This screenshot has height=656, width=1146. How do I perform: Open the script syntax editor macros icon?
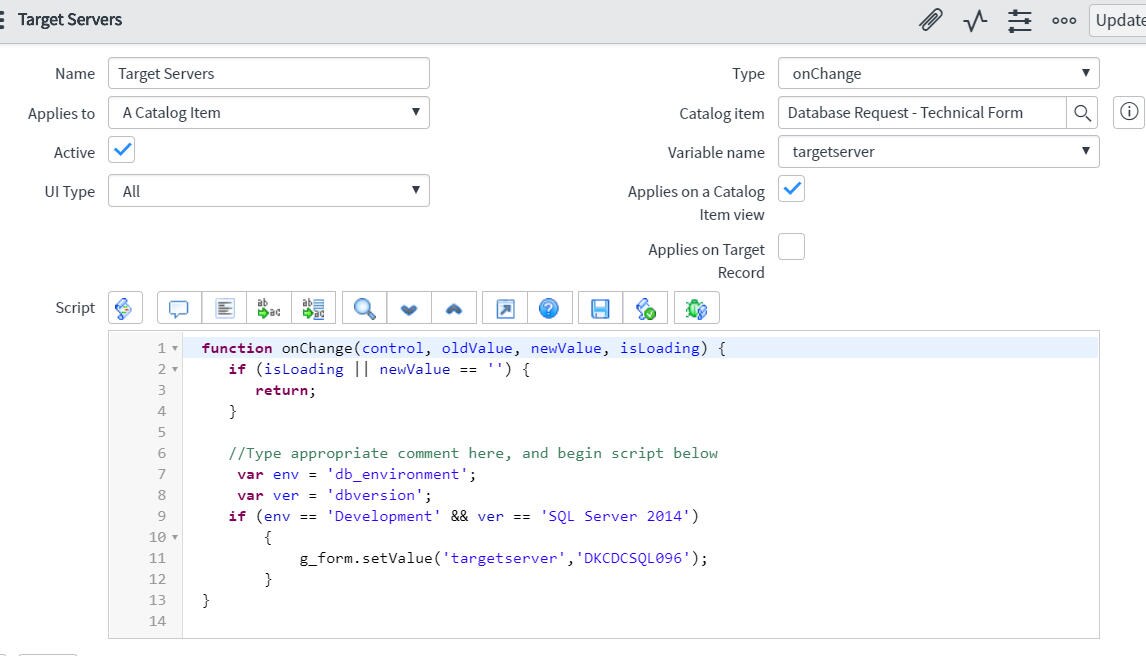[125, 307]
